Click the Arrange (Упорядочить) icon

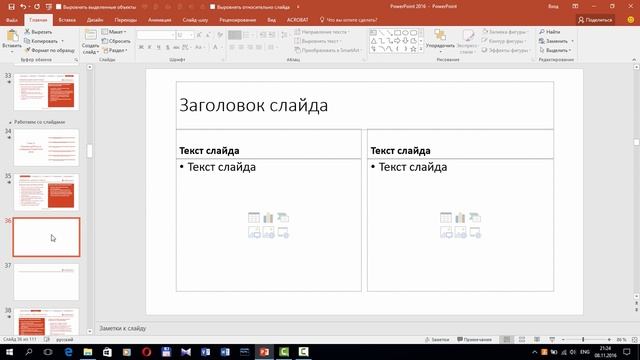(440, 35)
